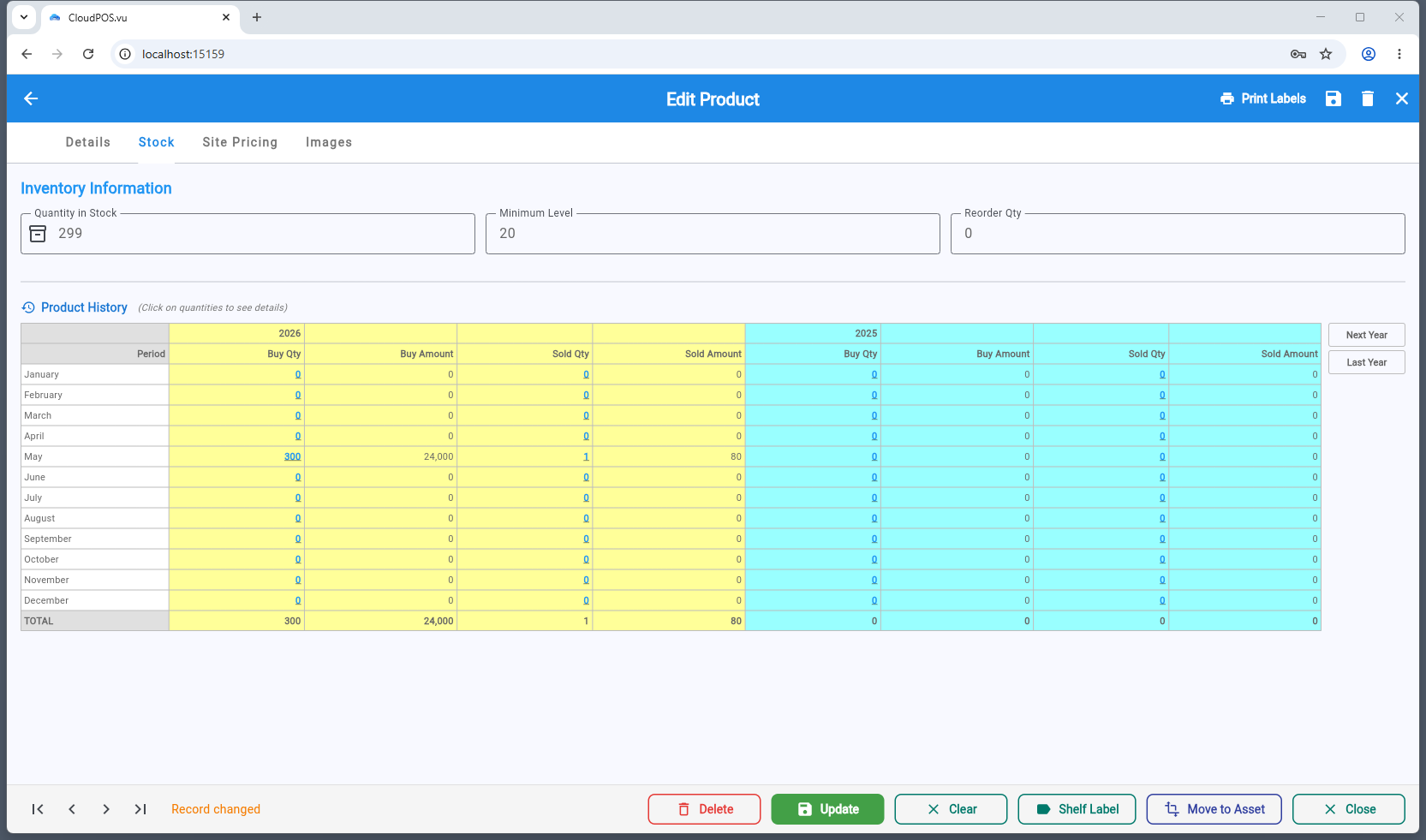Close the CloudPOS.vu browser tab
1426x840 pixels.
[x=226, y=17]
